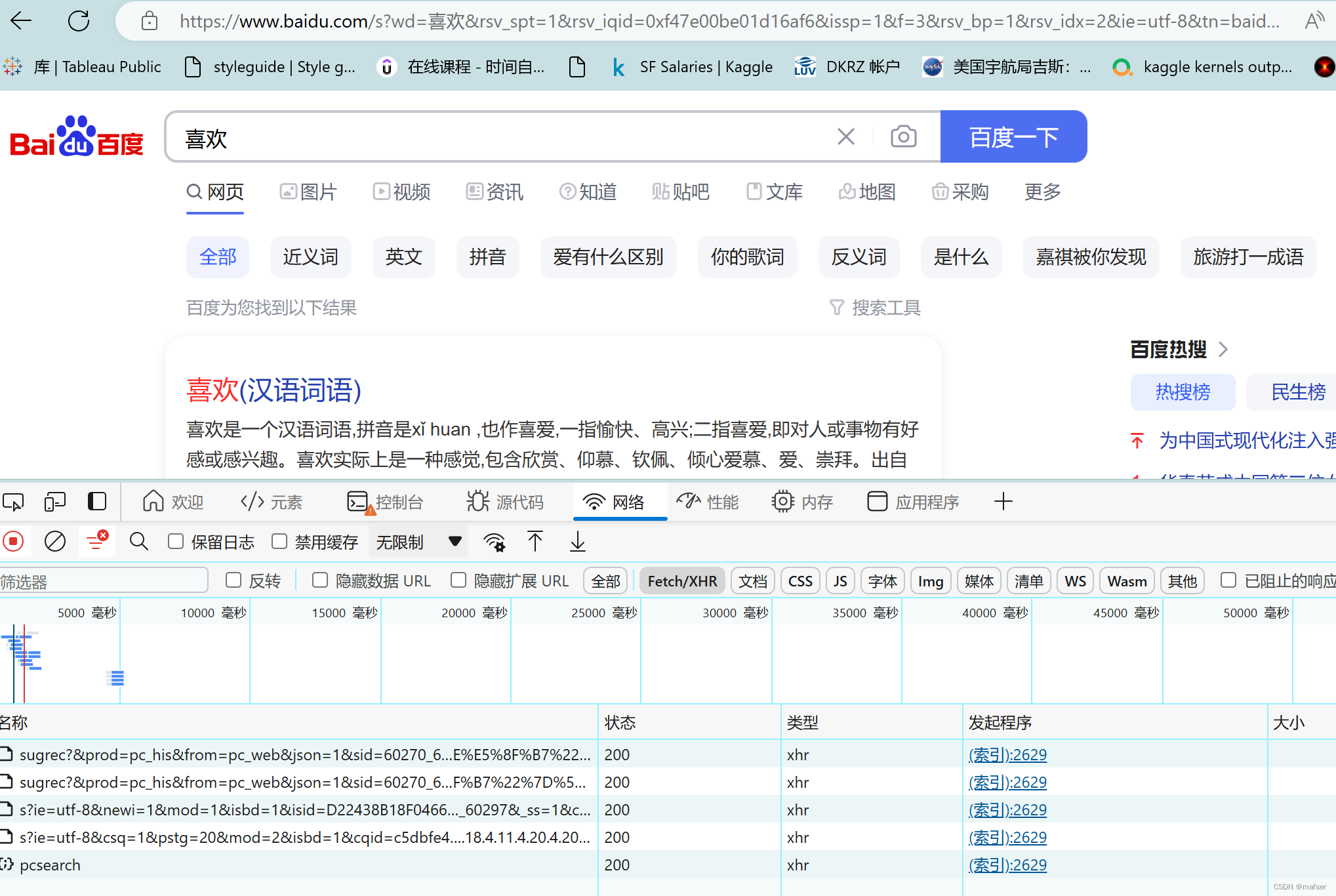This screenshot has width=1336, height=896.
Task: Import HAR file with up arrow icon
Action: click(x=535, y=542)
